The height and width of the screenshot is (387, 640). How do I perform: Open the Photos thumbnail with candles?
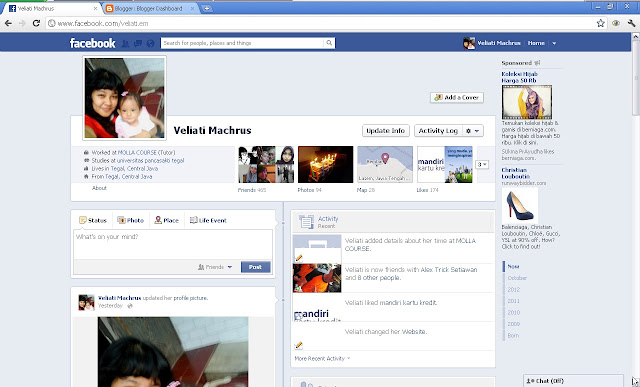tap(325, 164)
